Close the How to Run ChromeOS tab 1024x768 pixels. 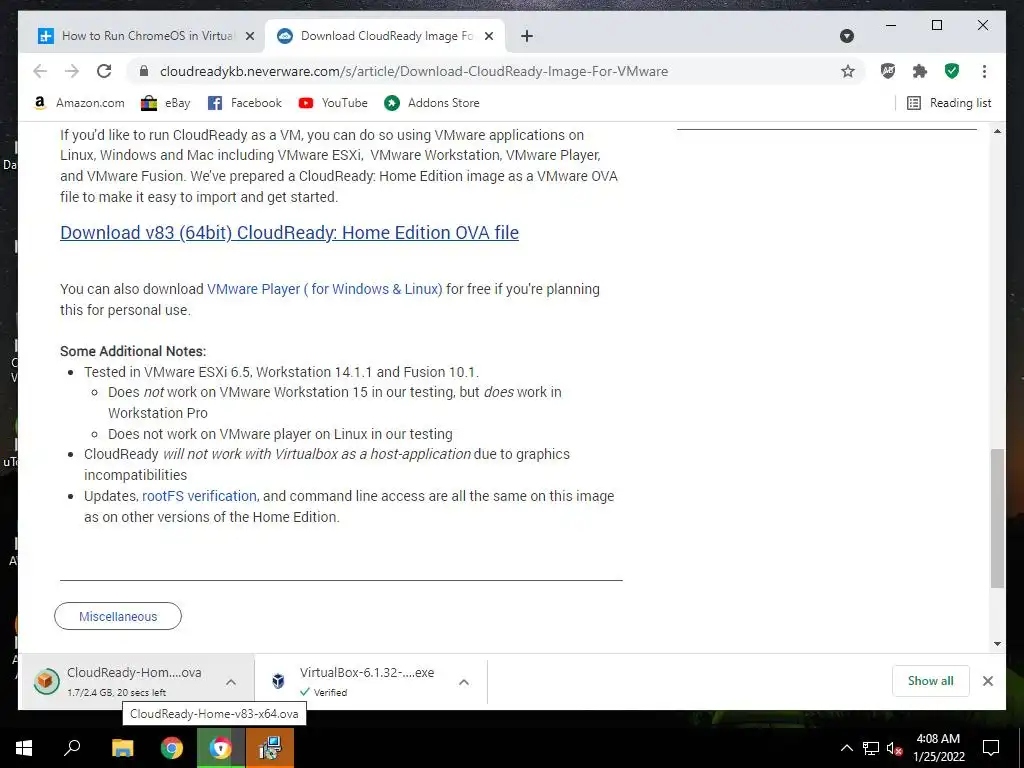pos(249,36)
